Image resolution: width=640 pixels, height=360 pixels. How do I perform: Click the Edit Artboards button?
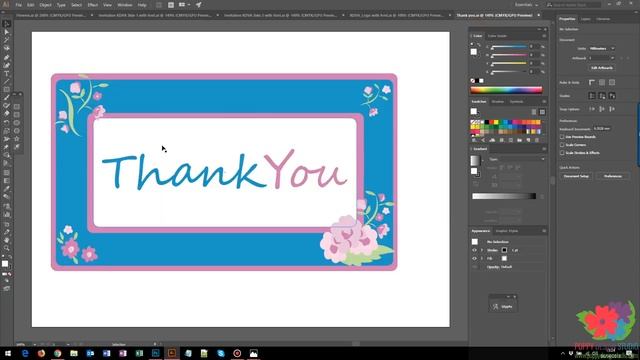coord(602,68)
